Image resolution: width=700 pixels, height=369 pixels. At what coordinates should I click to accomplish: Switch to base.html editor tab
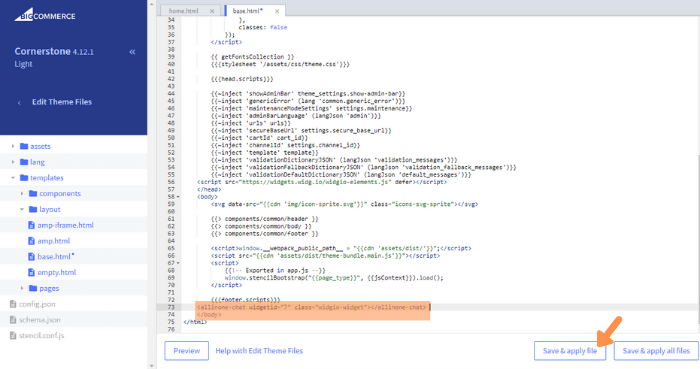coord(248,11)
